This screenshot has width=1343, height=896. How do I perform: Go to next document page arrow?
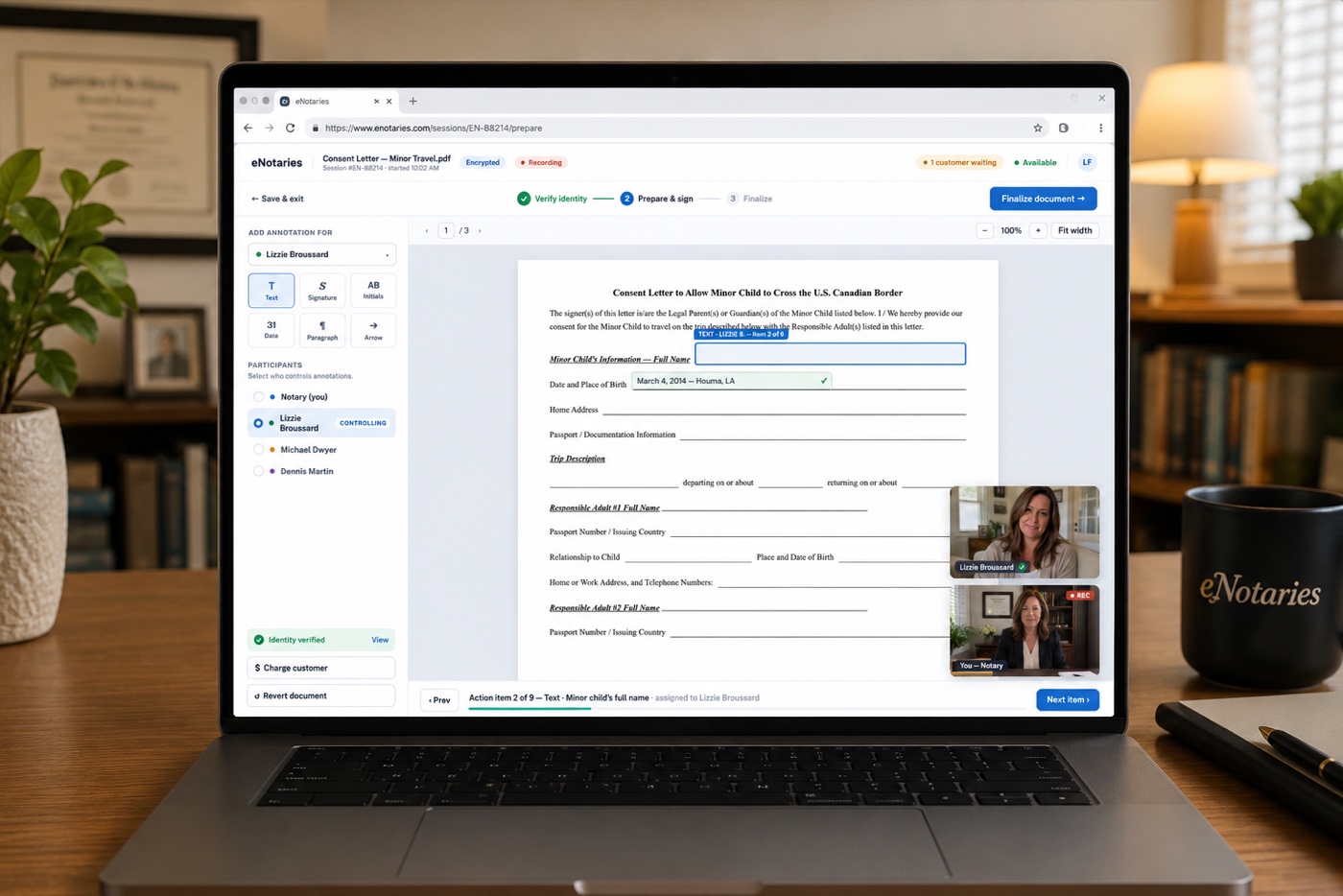pyautogui.click(x=480, y=230)
